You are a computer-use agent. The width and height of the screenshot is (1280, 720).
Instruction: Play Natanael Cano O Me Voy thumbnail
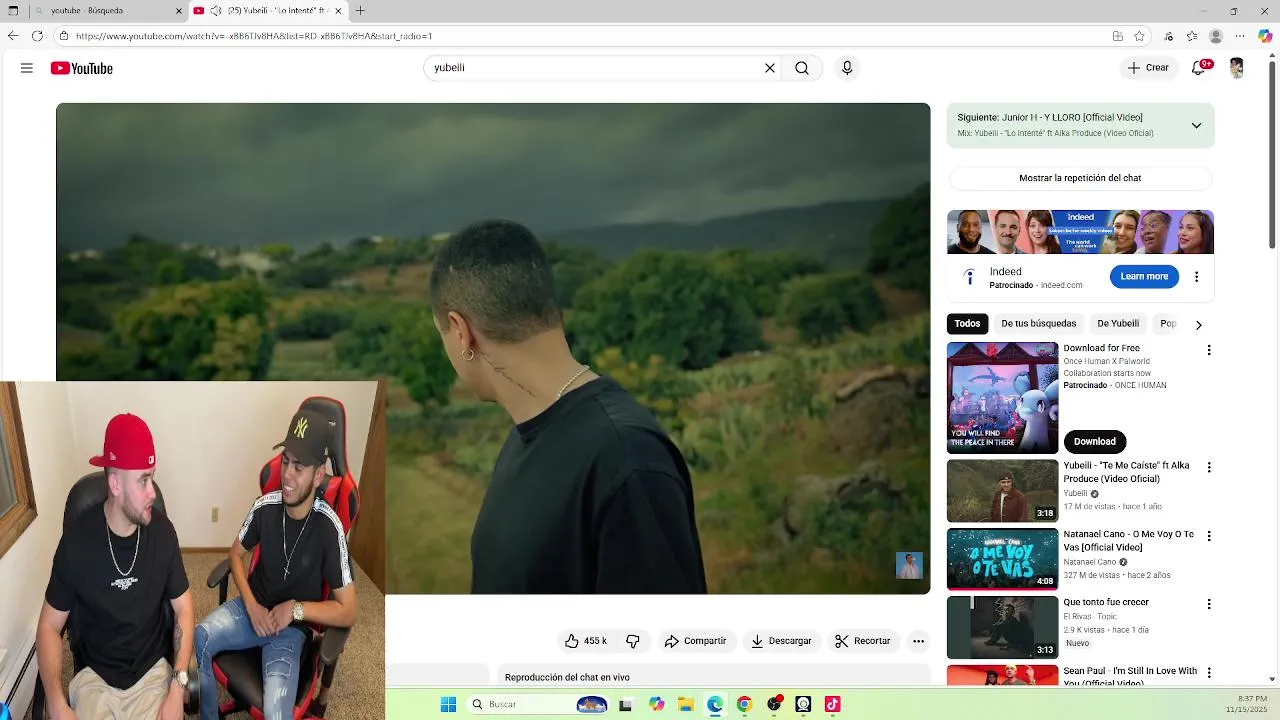pyautogui.click(x=1002, y=559)
